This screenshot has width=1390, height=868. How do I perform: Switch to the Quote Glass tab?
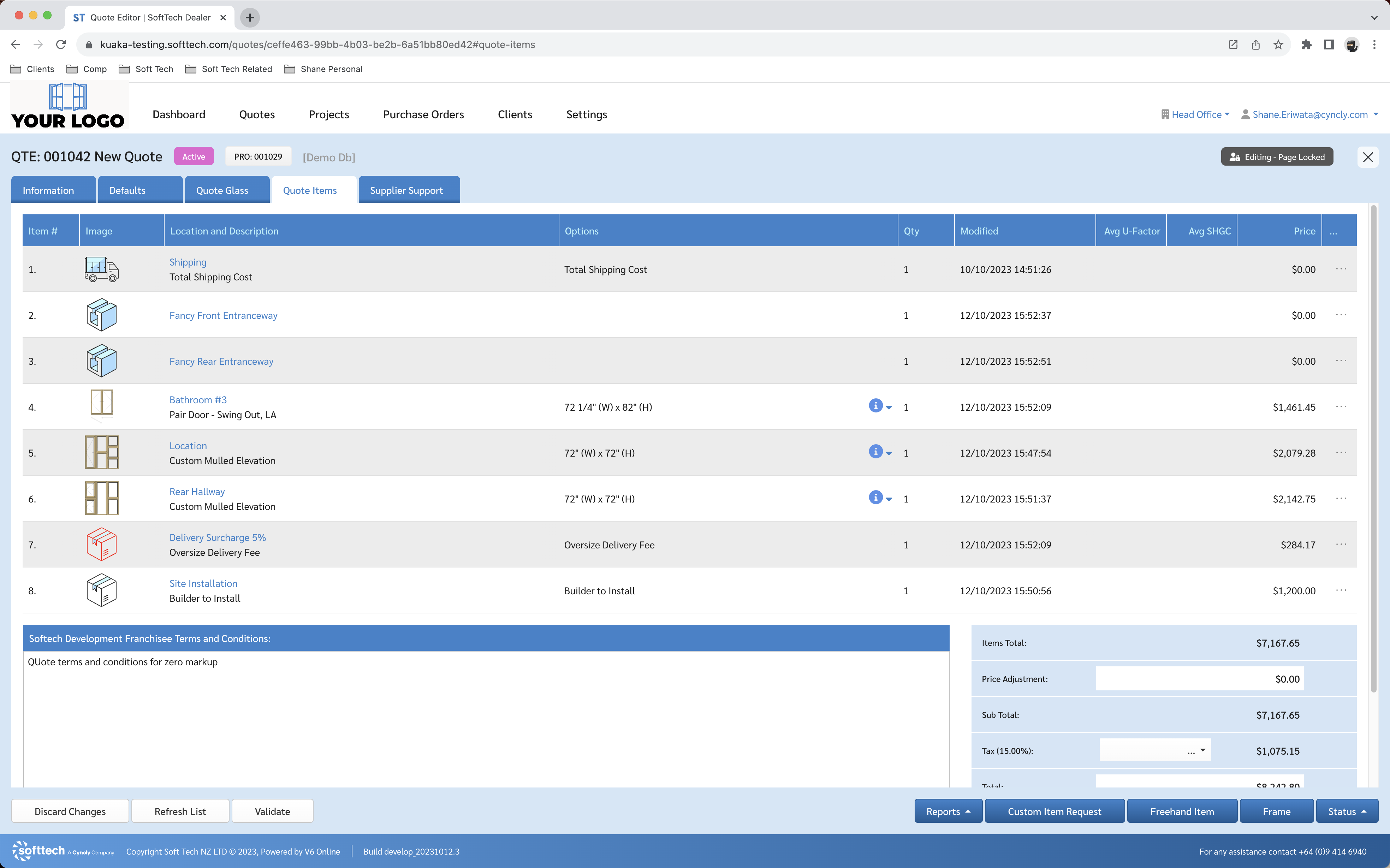[222, 190]
